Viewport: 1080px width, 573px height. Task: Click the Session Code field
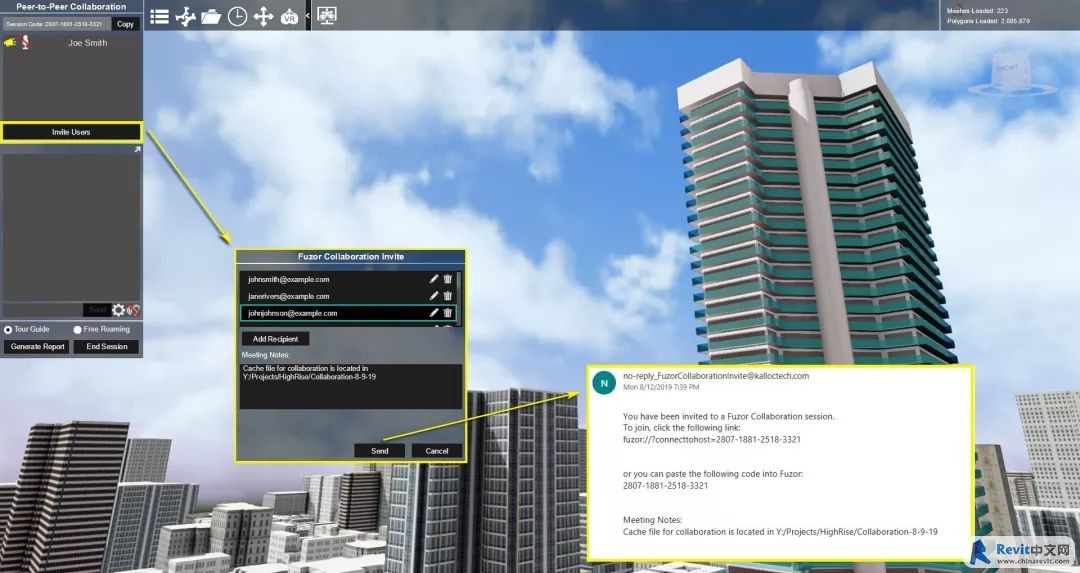coord(56,23)
